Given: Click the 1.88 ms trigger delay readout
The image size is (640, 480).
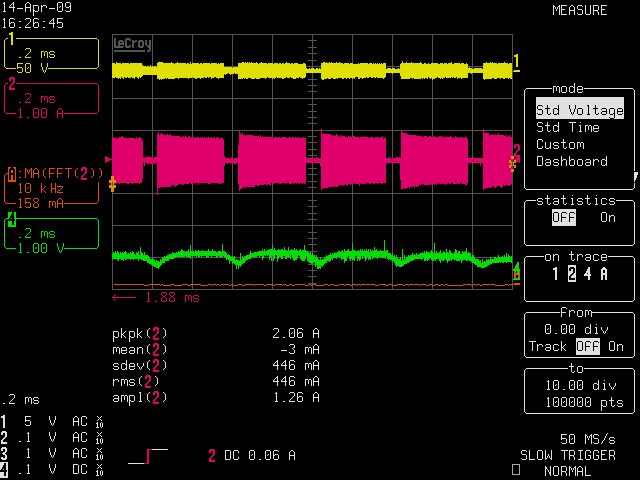Looking at the screenshot, I should pos(156,298).
